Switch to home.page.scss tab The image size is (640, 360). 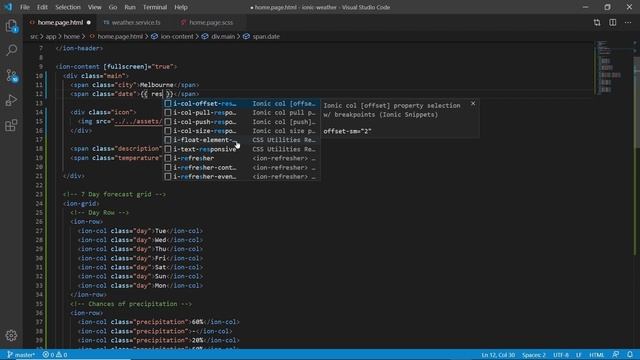click(211, 22)
